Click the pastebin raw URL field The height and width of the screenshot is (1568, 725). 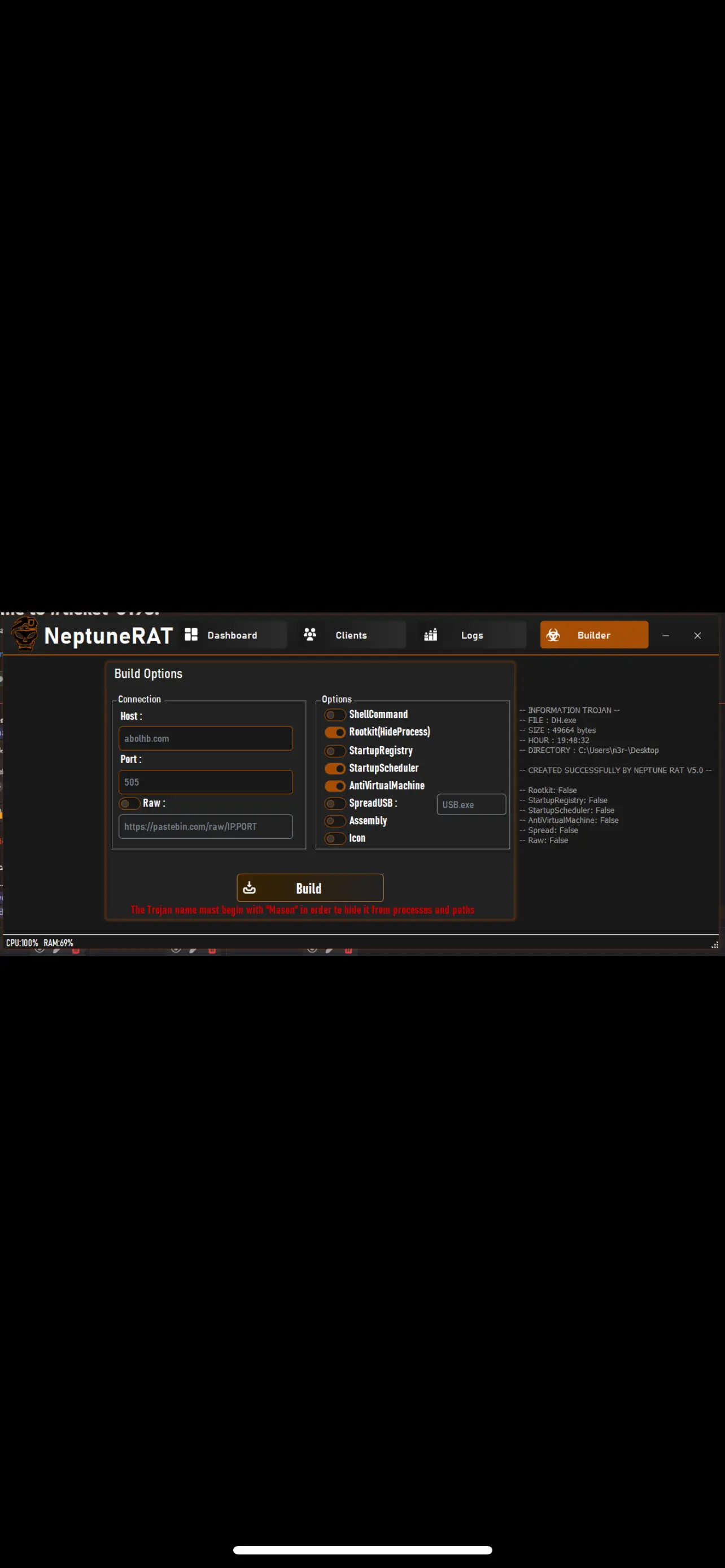click(x=206, y=826)
